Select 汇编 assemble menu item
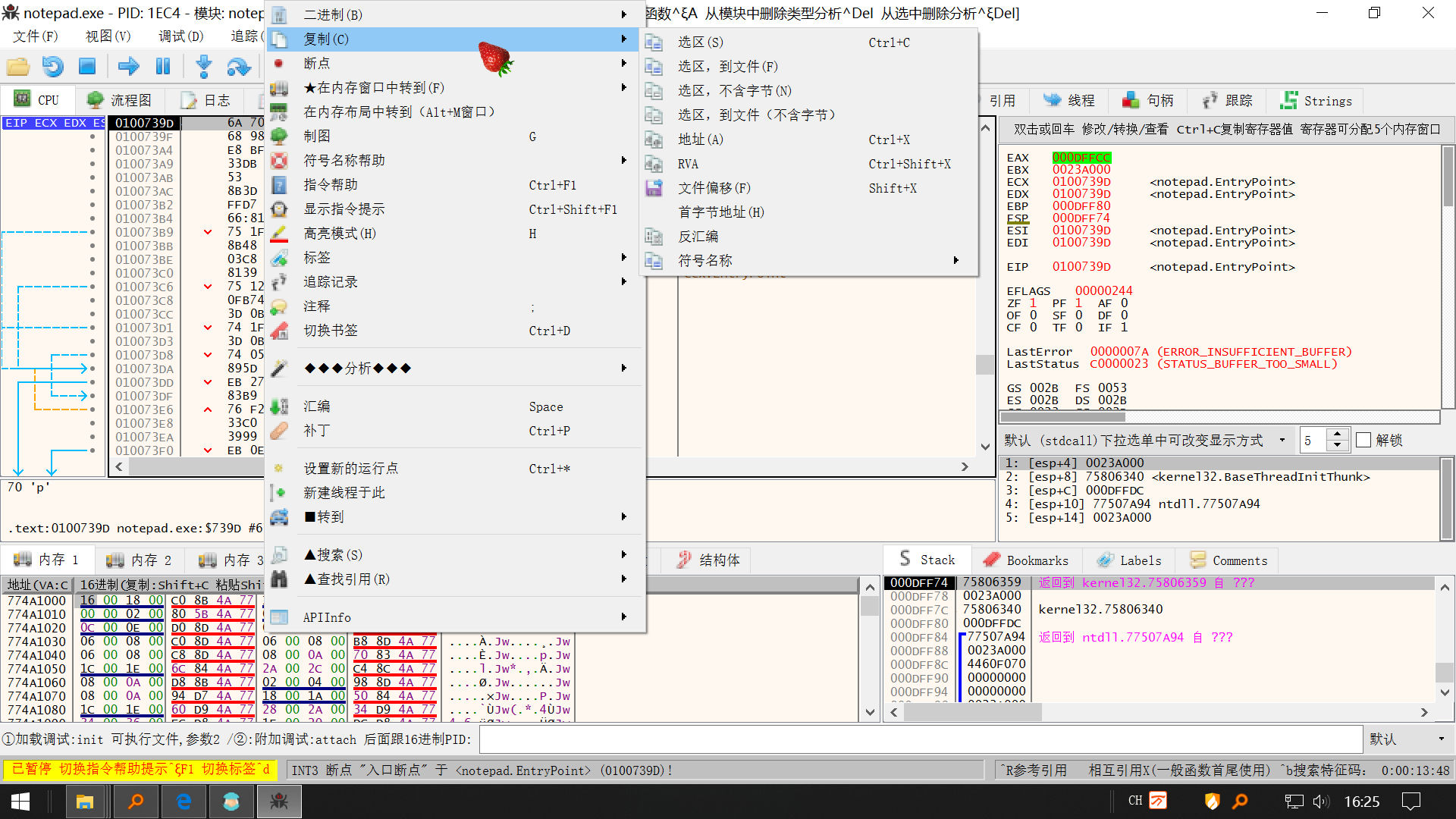This screenshot has width=1456, height=819. coord(455,406)
